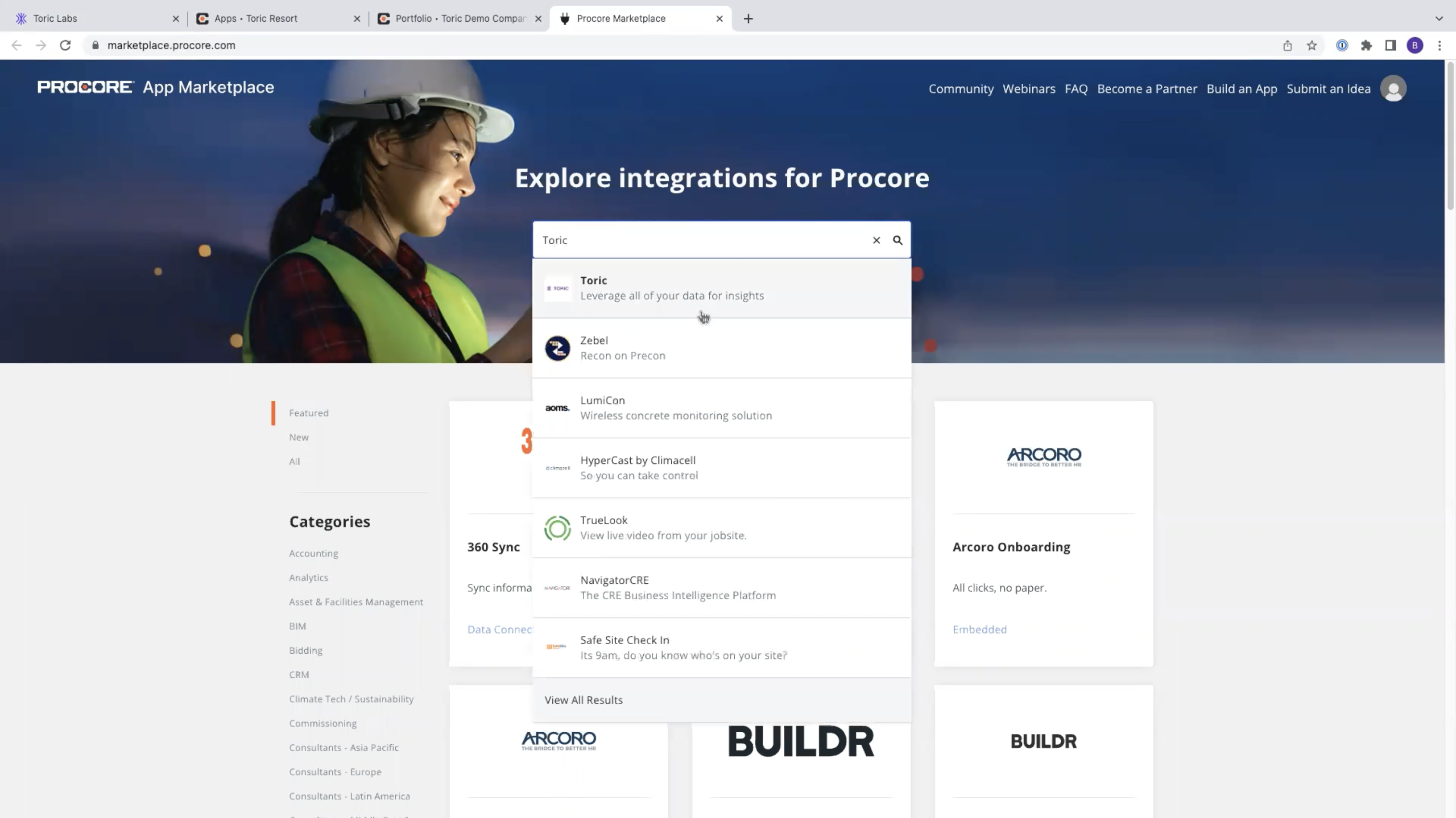The height and width of the screenshot is (818, 1456).
Task: Toggle the browser side panel icon
Action: (x=1391, y=45)
